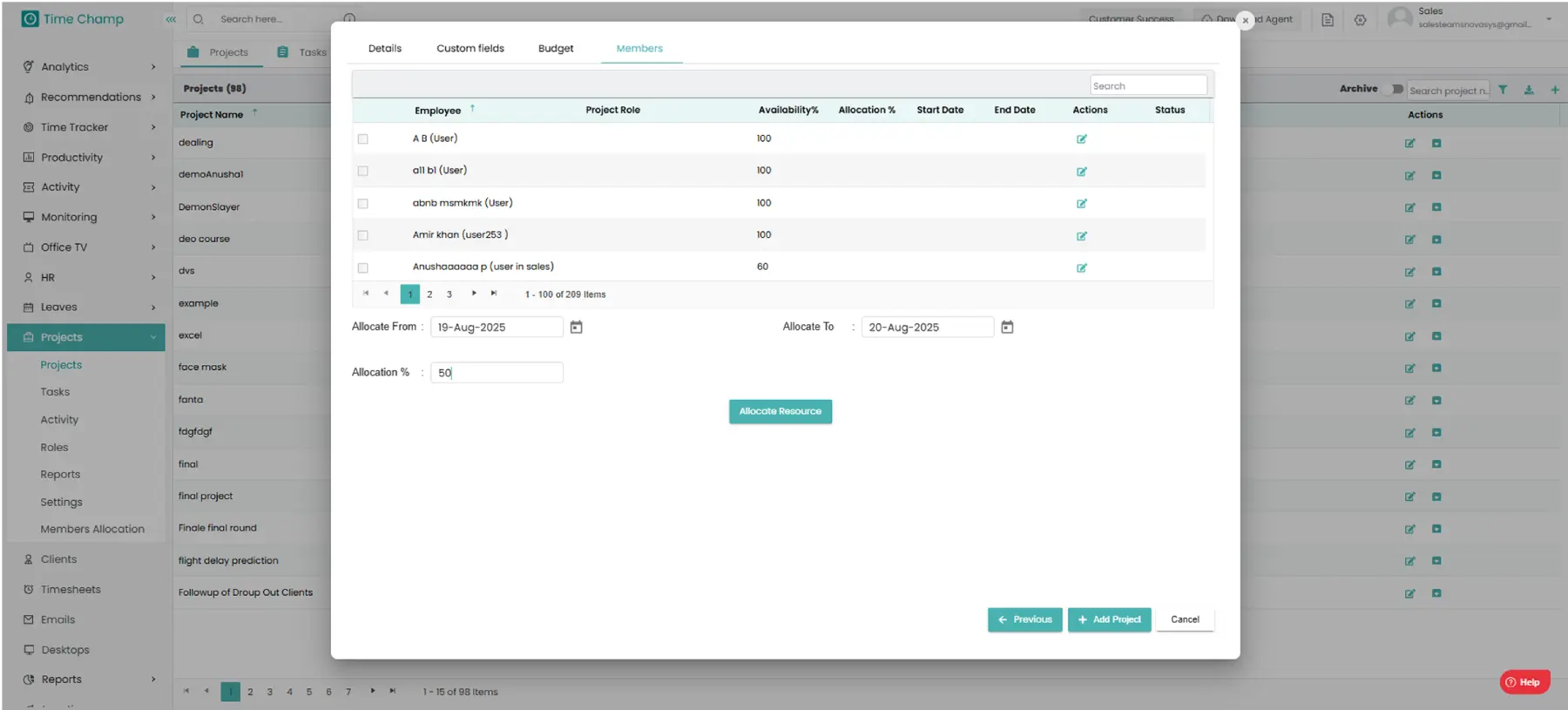Jump to last page of members list
Screen dimensions: 1568x710
point(494,294)
